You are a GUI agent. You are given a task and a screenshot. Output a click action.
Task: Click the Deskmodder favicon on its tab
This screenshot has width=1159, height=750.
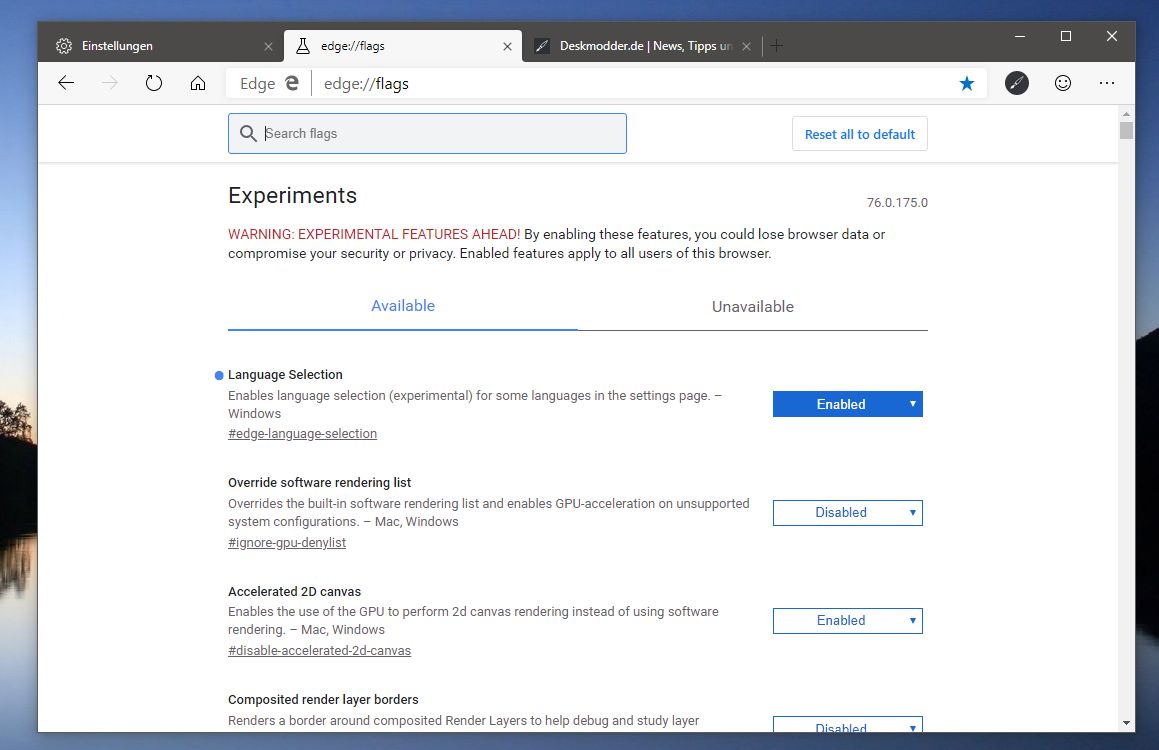pyautogui.click(x=542, y=46)
